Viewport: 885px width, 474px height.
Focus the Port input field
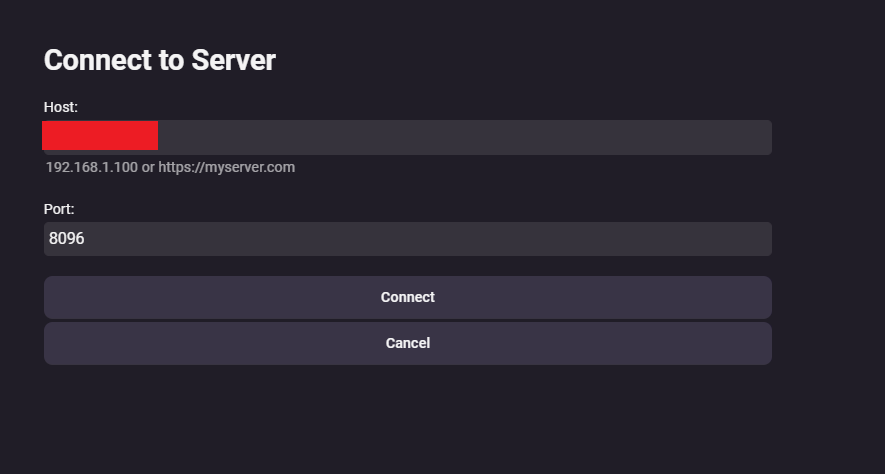tap(407, 239)
